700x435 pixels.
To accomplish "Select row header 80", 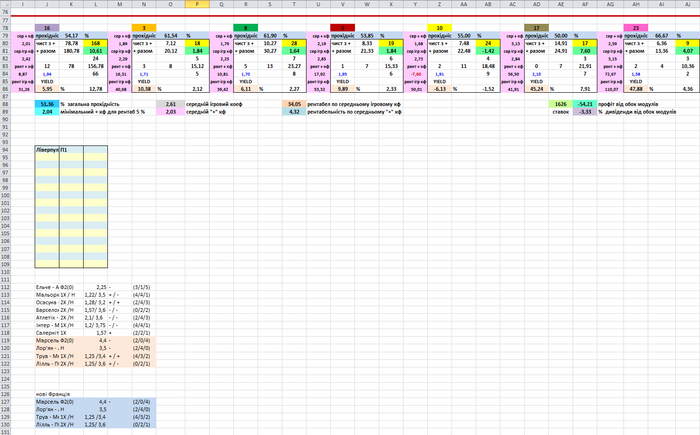I will point(5,43).
